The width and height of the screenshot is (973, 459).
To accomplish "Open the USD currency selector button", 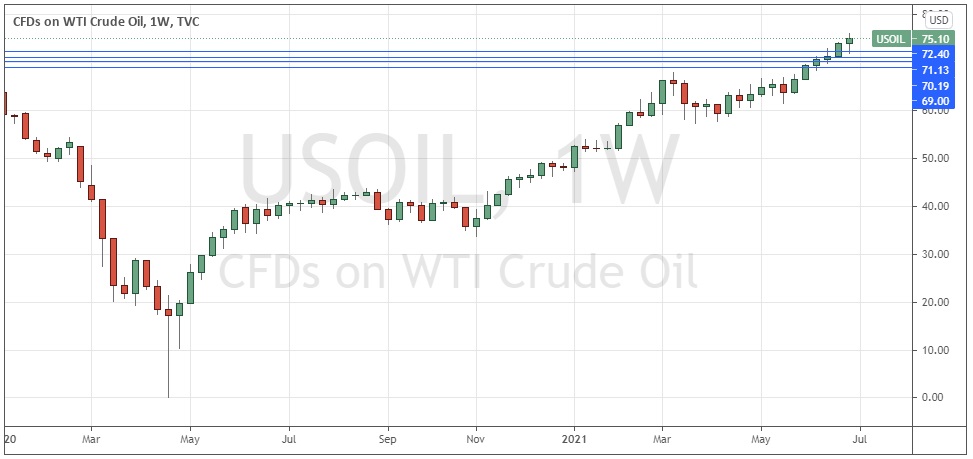I will 939,20.
